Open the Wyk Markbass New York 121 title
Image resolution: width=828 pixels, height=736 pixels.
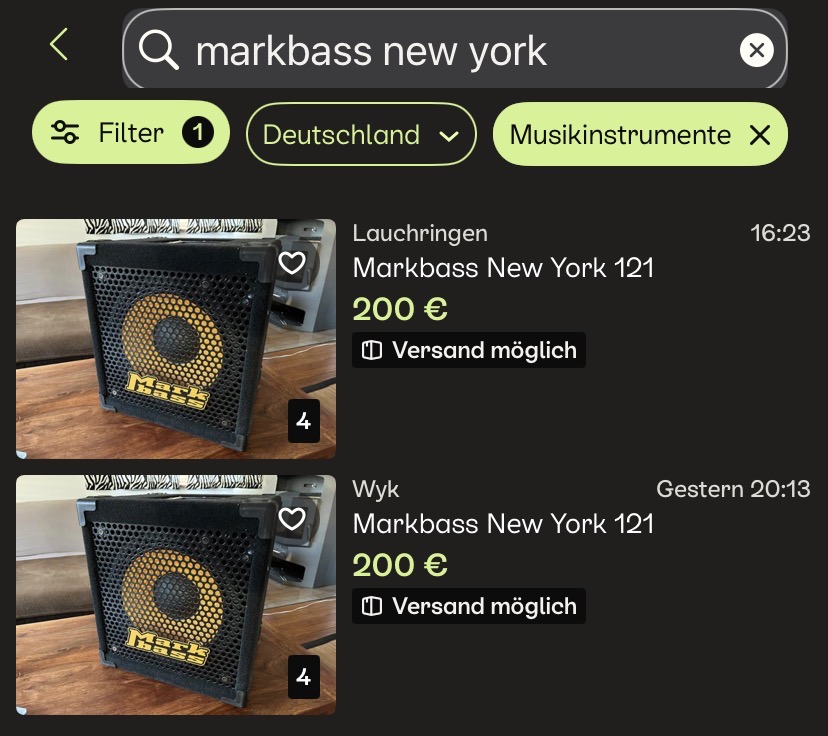tap(503, 524)
